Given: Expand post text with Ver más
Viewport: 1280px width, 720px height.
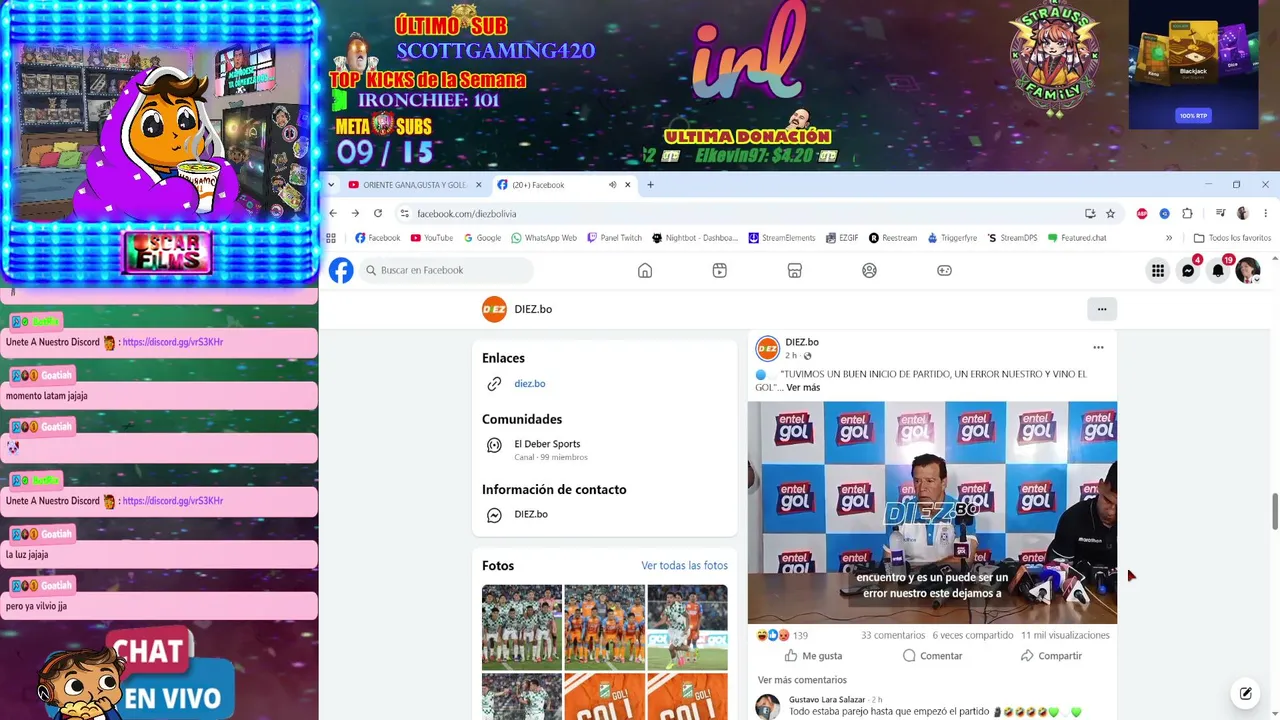Looking at the screenshot, I should (803, 387).
